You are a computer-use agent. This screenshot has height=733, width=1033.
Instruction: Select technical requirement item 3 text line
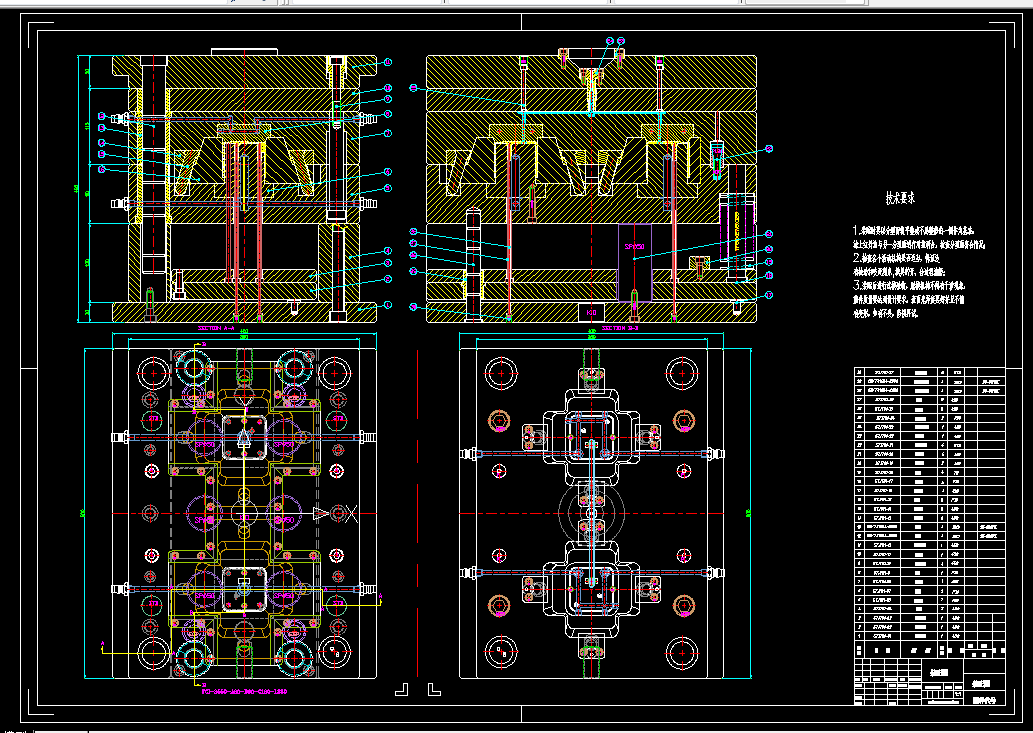click(x=909, y=286)
